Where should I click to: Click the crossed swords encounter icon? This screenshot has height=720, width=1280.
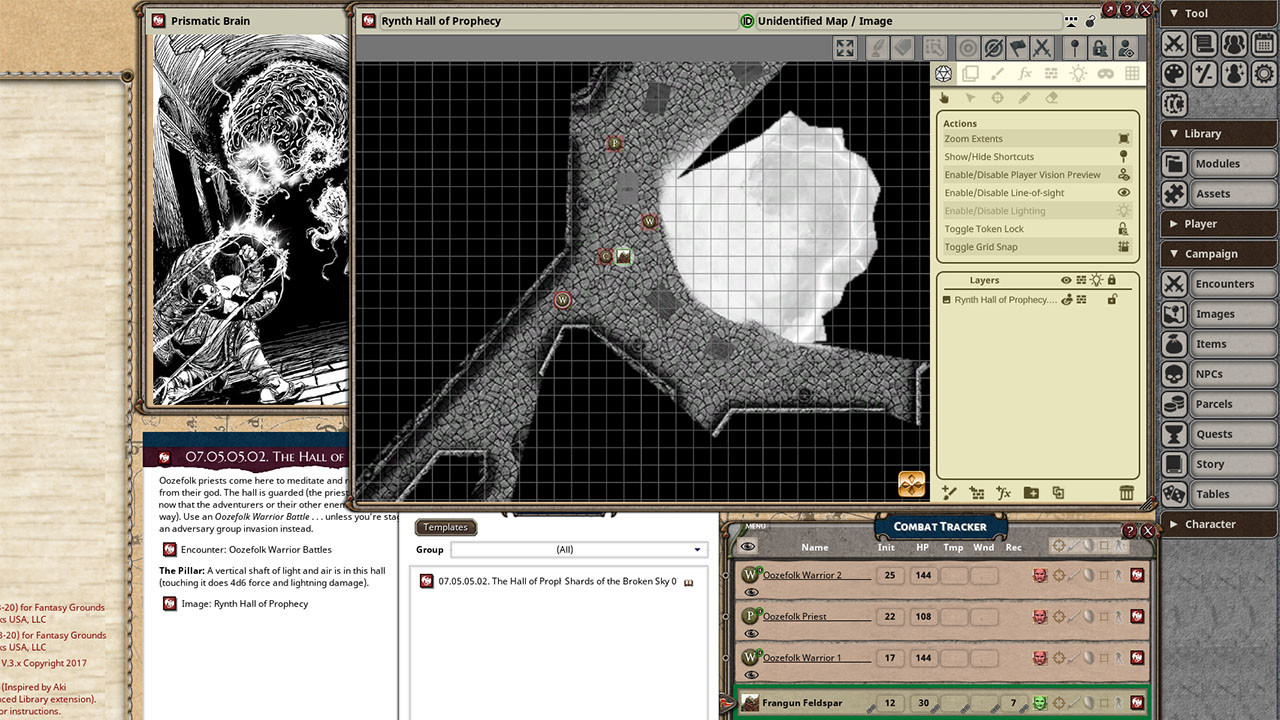[1044, 47]
